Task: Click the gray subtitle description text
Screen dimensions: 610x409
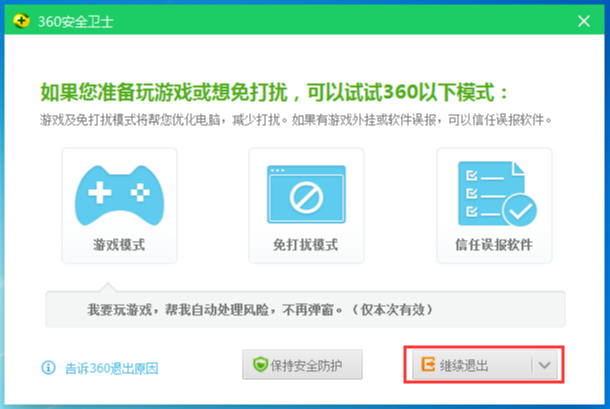Action: coord(296,121)
